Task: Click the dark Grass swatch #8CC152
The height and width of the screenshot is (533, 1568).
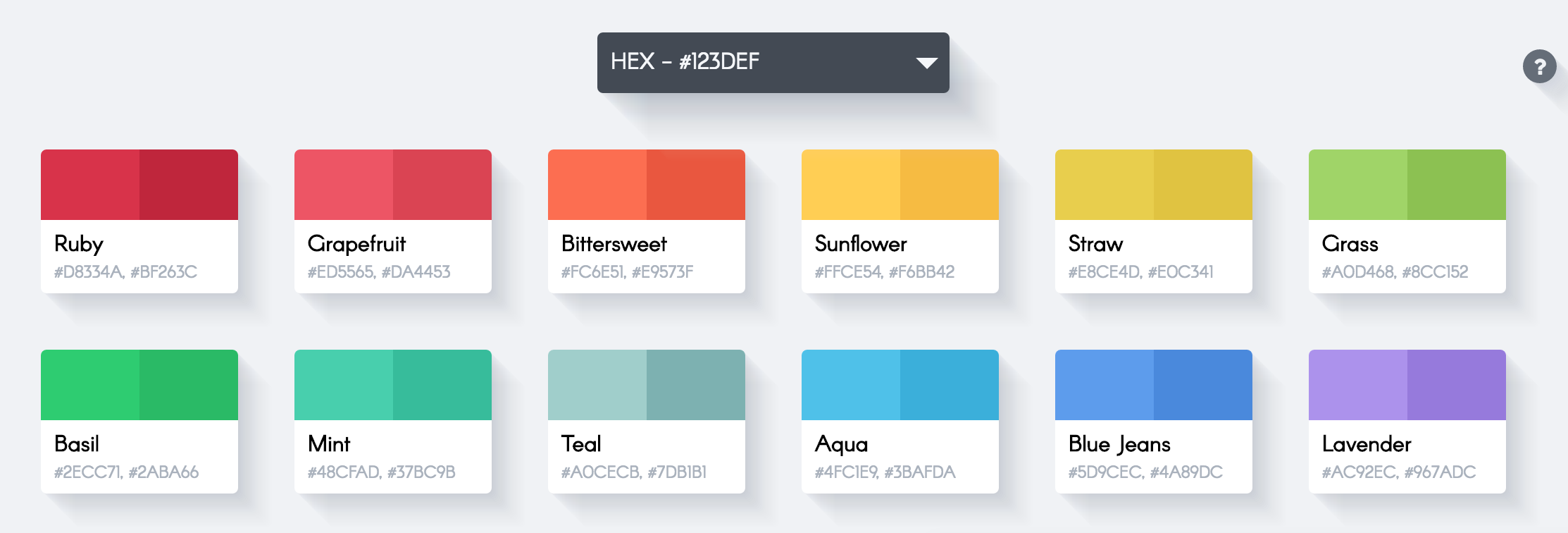Action: click(x=1457, y=185)
